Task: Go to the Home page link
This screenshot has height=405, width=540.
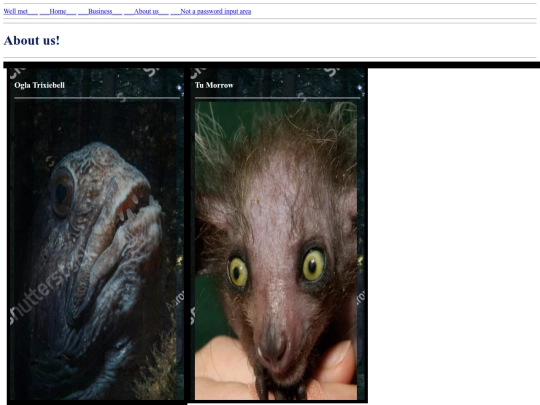Action: [x=58, y=11]
